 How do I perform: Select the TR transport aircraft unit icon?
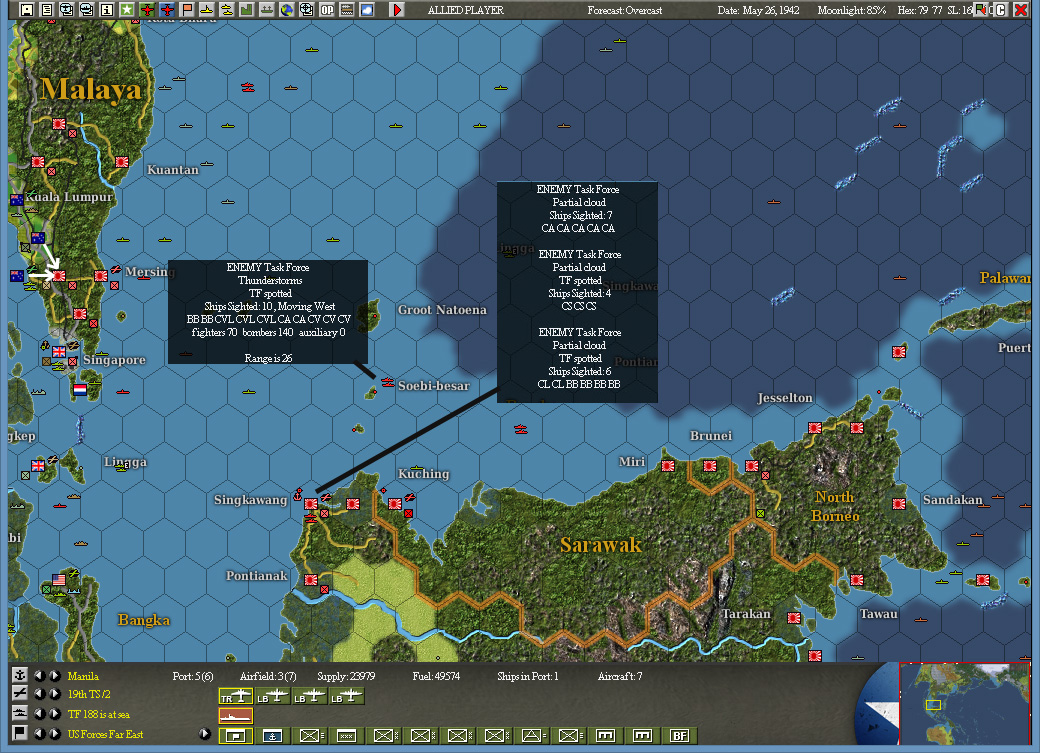click(236, 696)
